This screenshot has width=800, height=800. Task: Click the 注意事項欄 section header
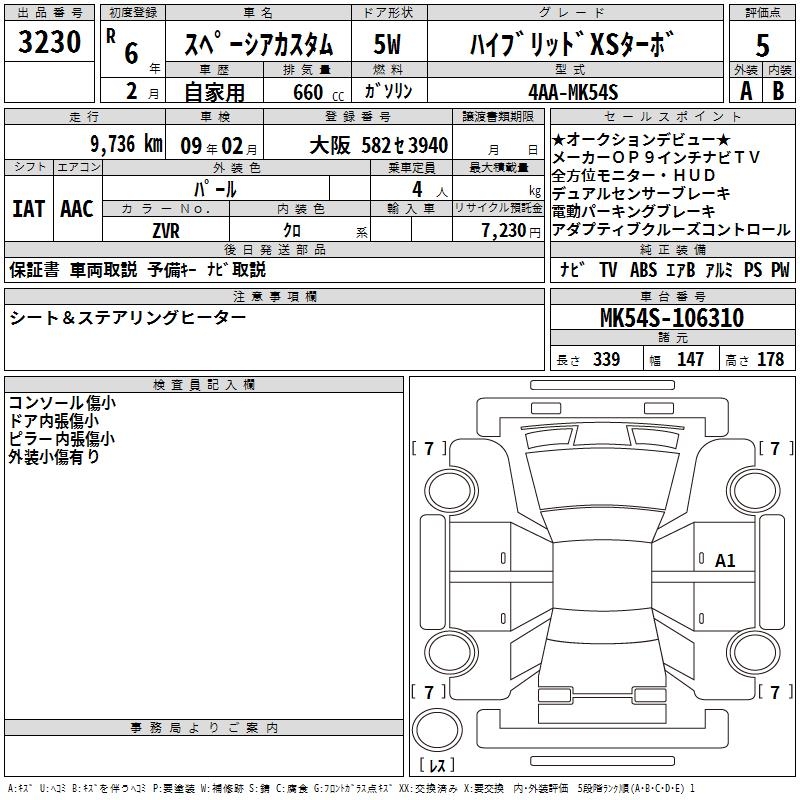point(275,297)
